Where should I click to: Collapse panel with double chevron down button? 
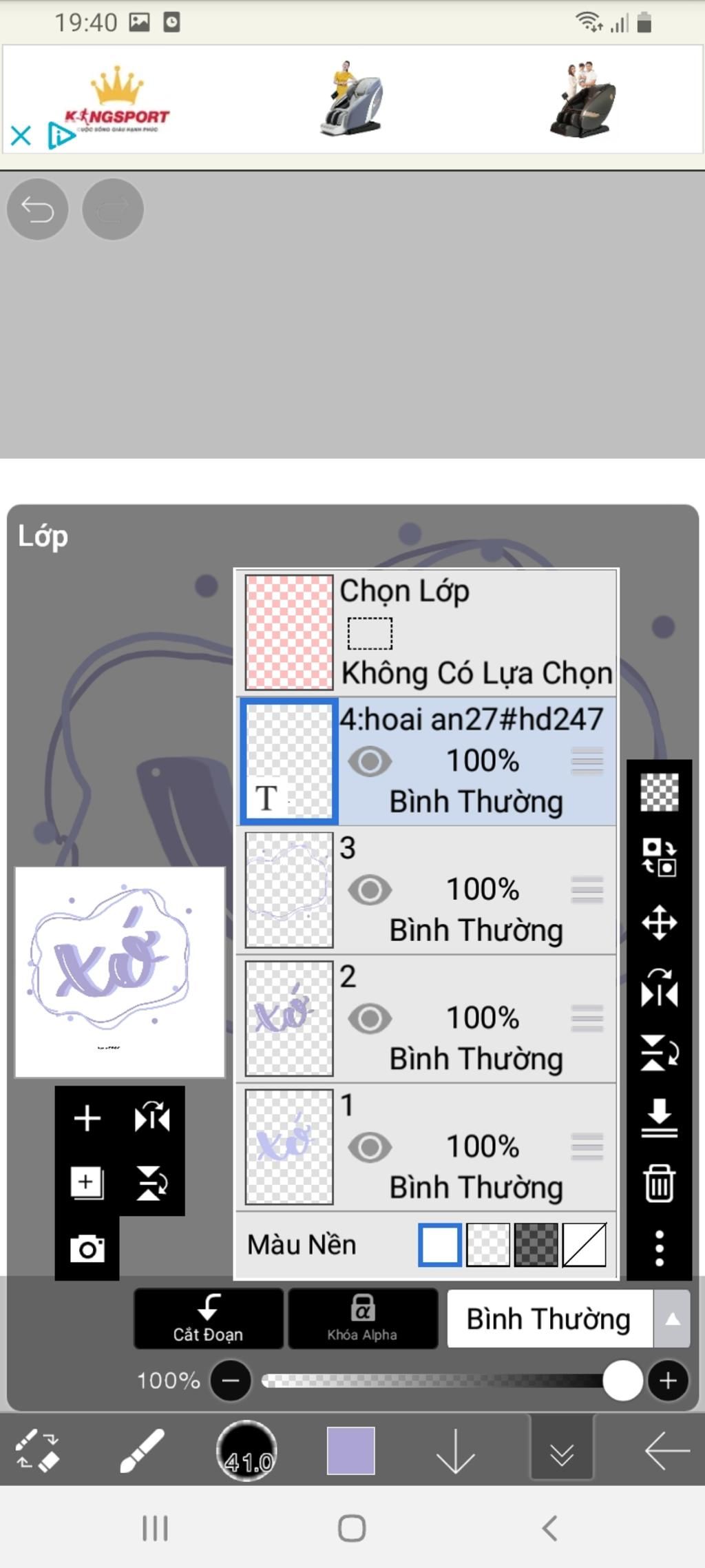(562, 1450)
